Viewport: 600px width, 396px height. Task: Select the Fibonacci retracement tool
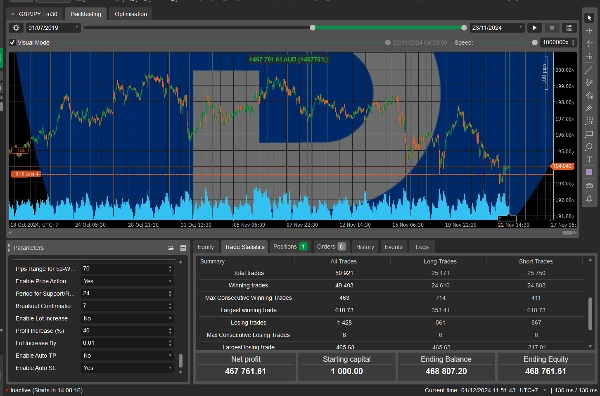click(x=589, y=121)
